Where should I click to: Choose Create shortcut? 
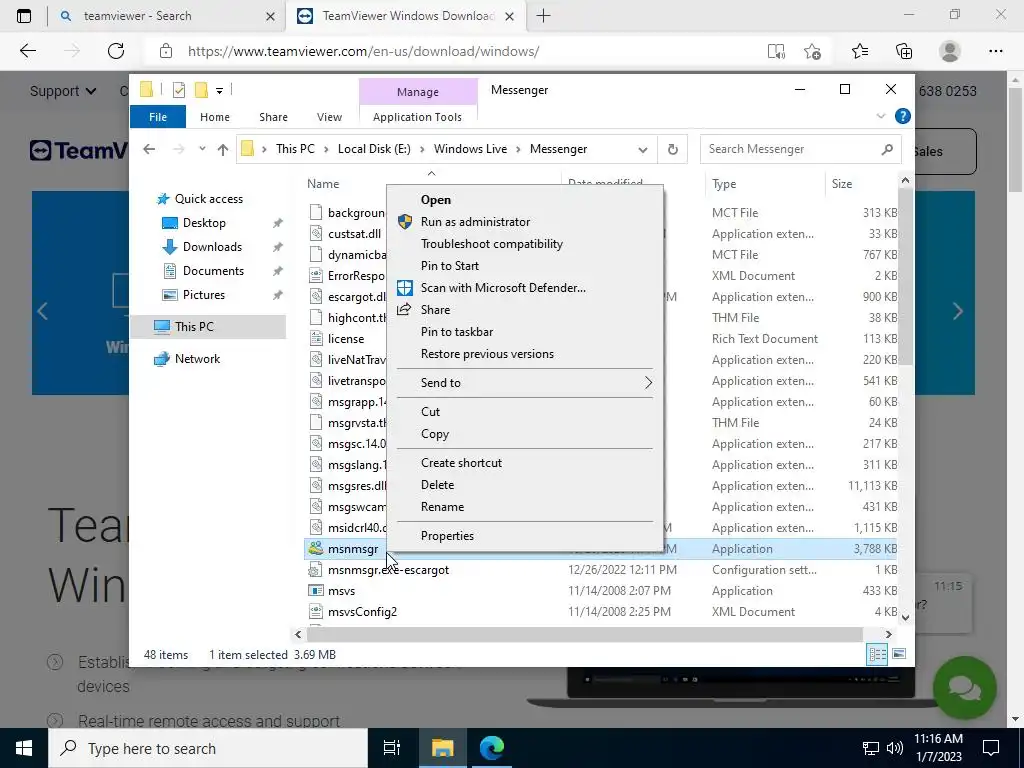click(x=461, y=462)
